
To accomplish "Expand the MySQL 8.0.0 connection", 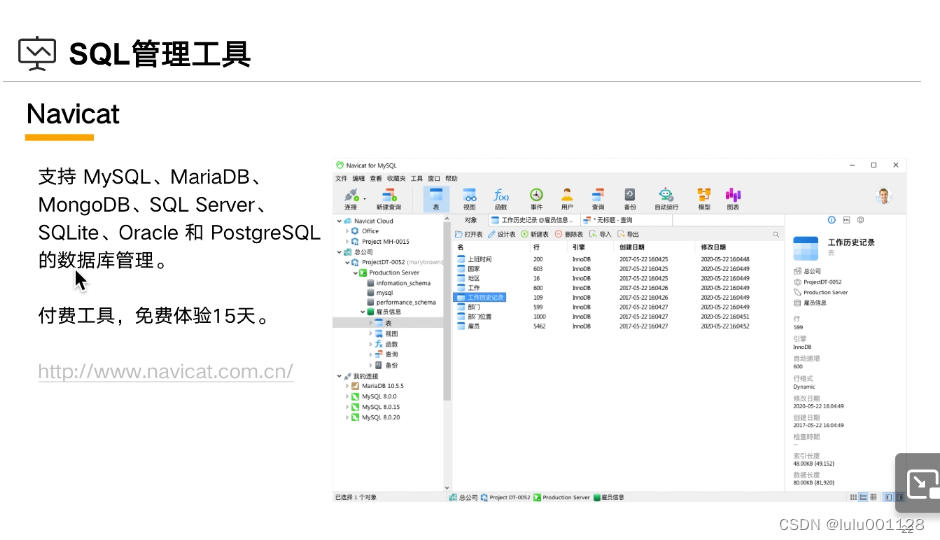I will pyautogui.click(x=347, y=397).
